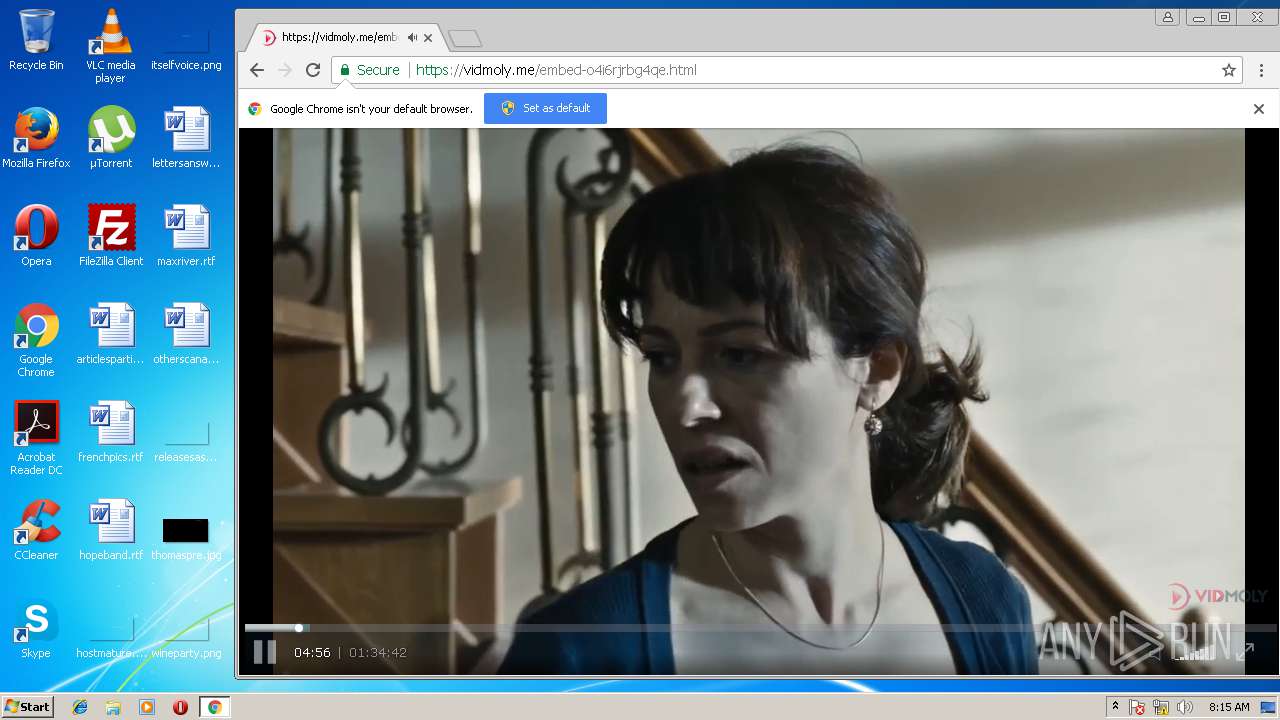Open the system volume tray icon
Viewport: 1280px width, 720px height.
tap(1185, 707)
